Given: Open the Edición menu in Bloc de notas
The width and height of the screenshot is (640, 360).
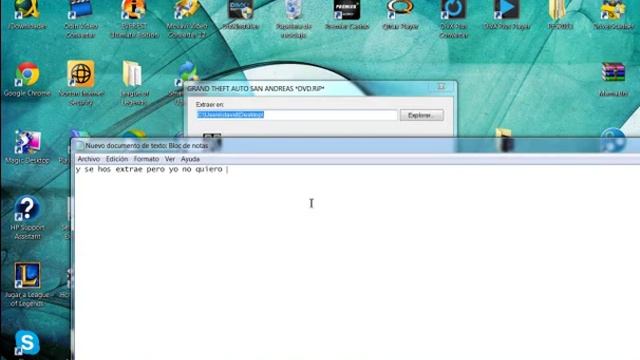Looking at the screenshot, I should [117, 159].
